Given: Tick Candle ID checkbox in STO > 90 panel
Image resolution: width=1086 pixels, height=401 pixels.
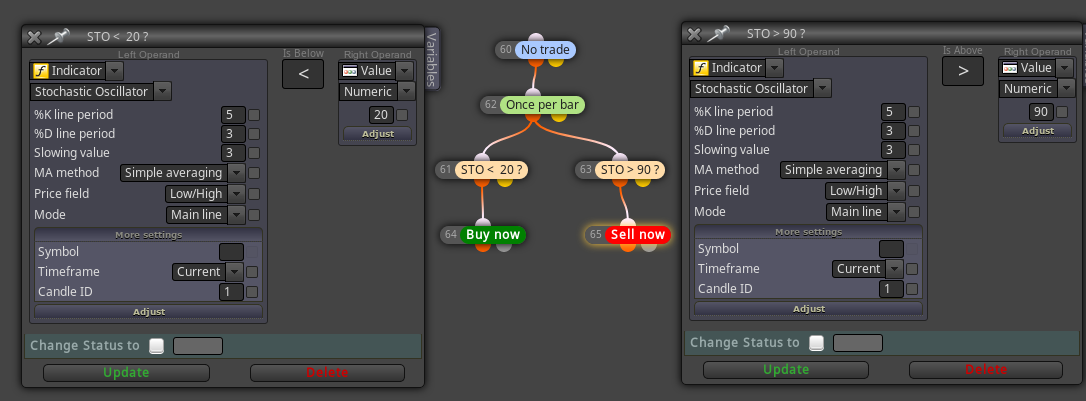Looking at the screenshot, I should [x=912, y=289].
